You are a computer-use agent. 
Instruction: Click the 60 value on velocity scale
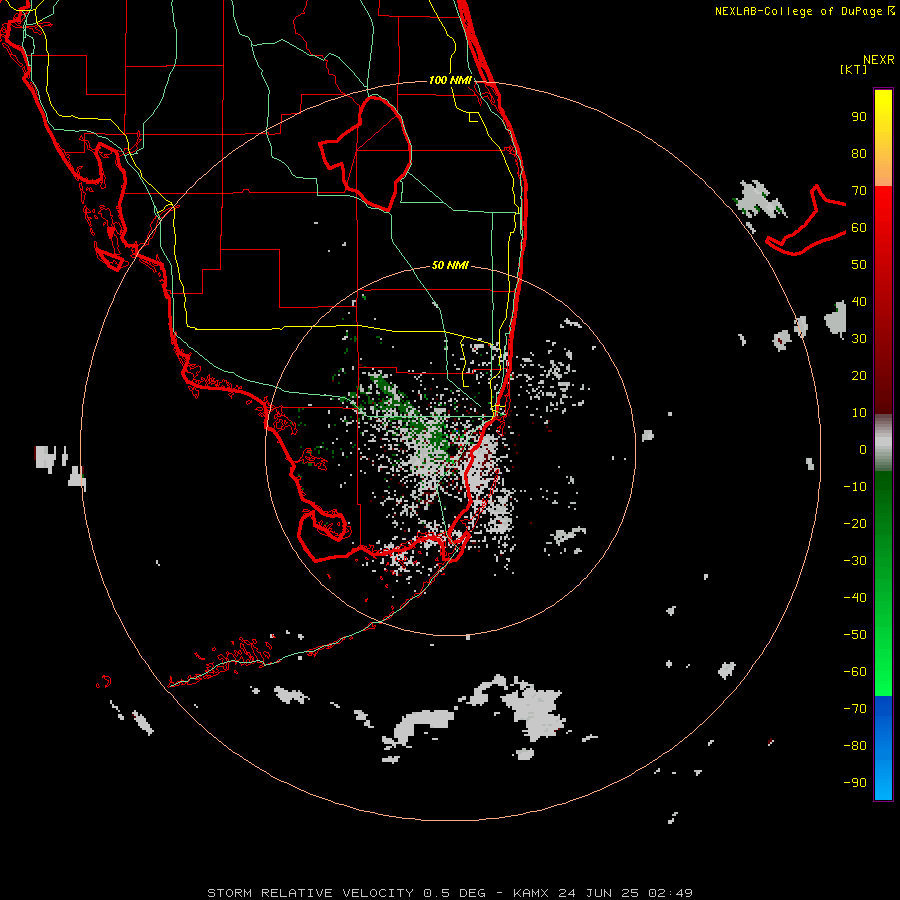pos(859,228)
